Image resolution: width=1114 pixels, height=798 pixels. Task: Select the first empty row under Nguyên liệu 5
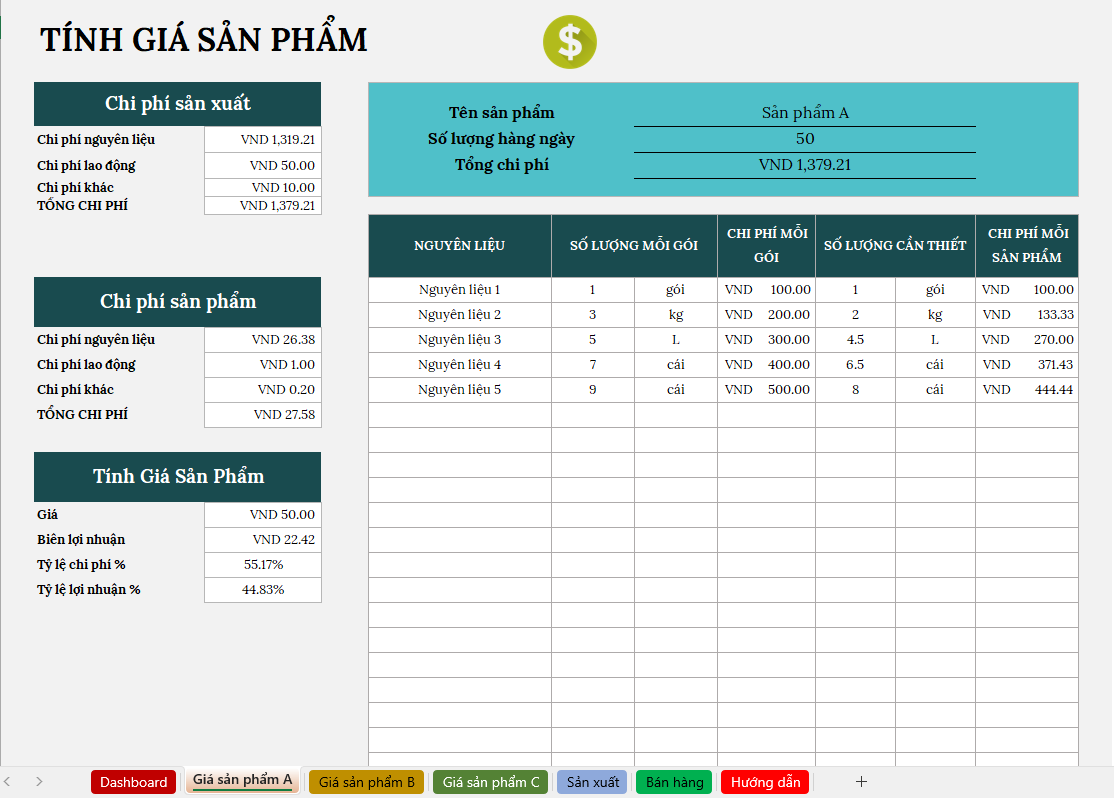coord(459,415)
